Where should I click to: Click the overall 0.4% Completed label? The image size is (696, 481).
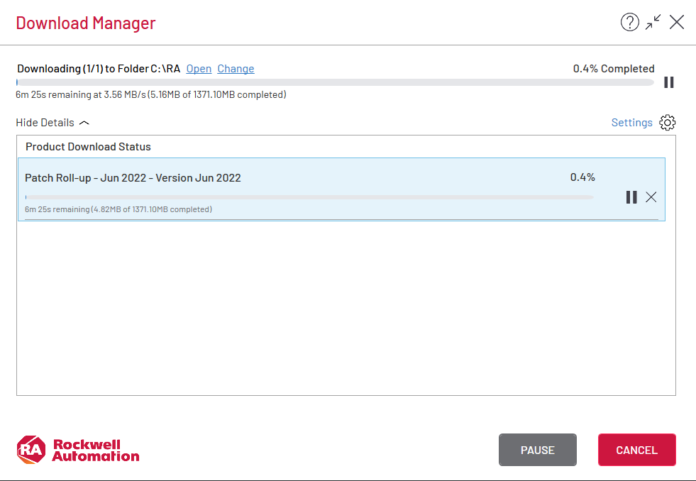point(613,68)
